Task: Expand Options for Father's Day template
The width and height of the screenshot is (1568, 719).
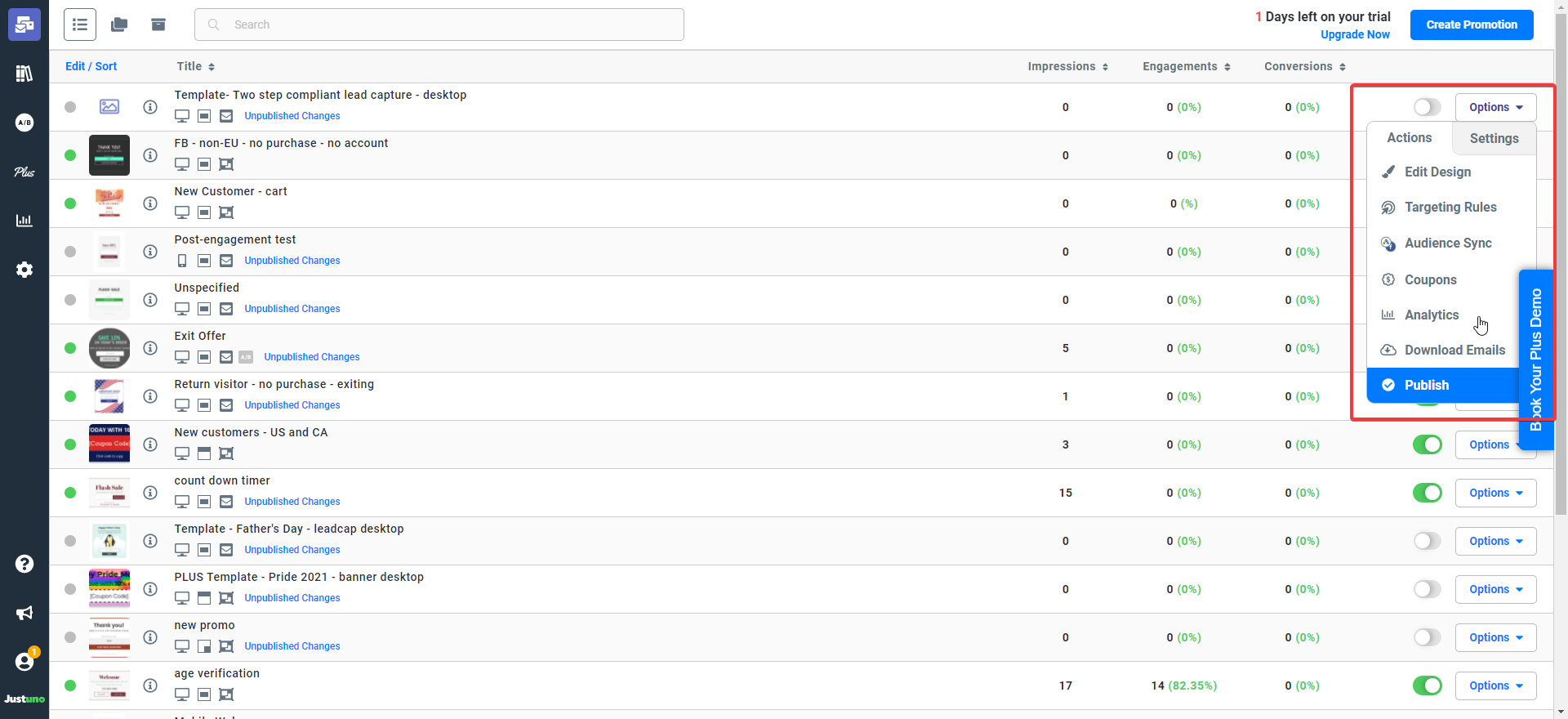Action: tap(1495, 541)
